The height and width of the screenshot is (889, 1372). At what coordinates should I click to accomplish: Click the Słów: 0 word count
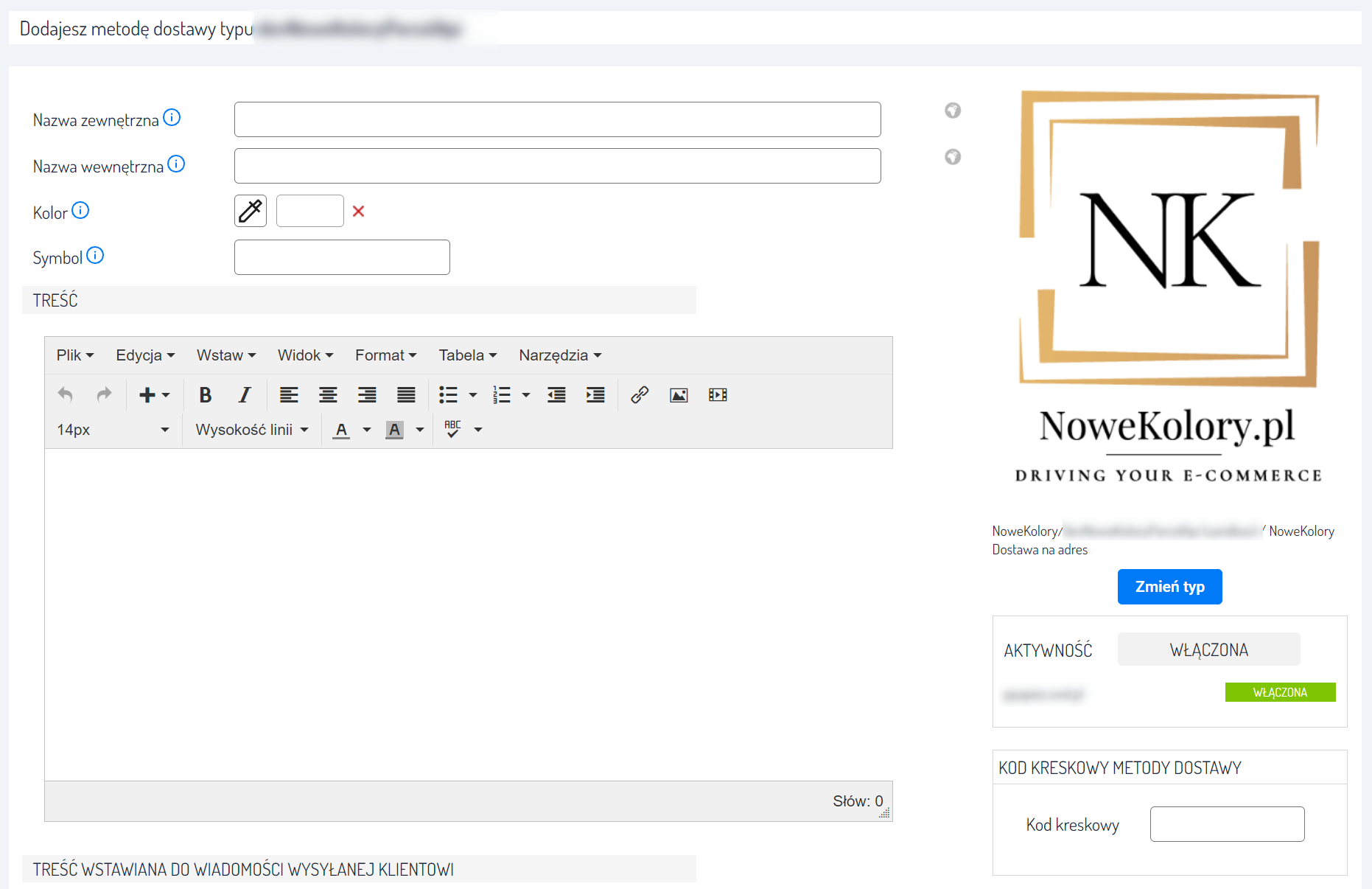(858, 801)
